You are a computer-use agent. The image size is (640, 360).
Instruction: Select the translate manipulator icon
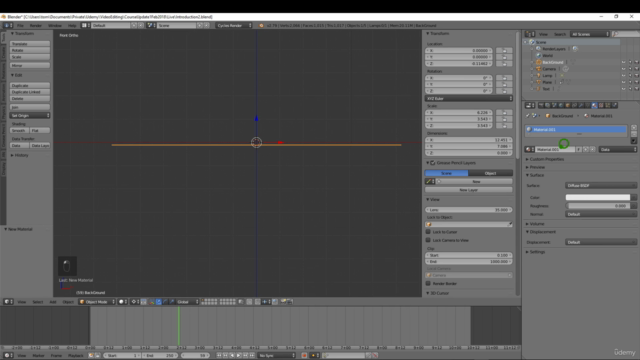click(x=158, y=302)
